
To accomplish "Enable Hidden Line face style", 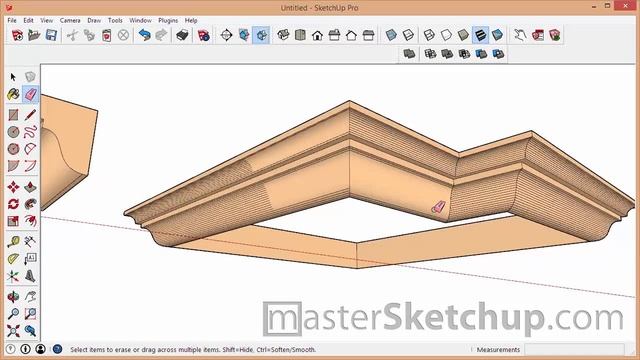I will pyautogui.click(x=446, y=35).
